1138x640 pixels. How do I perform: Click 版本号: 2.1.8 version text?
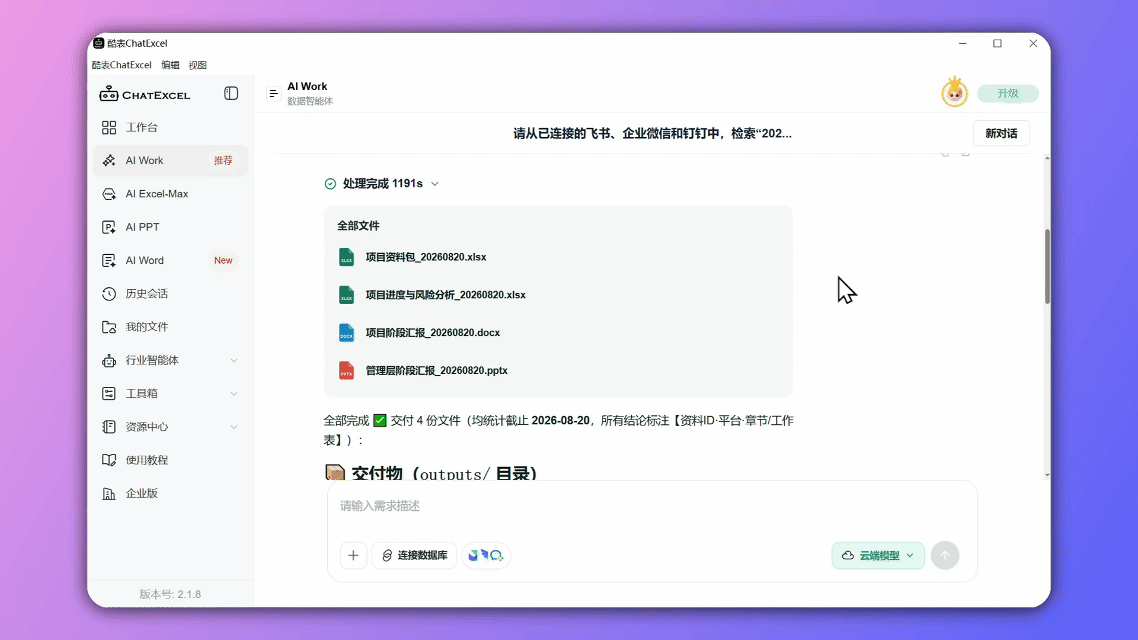(x=171, y=594)
